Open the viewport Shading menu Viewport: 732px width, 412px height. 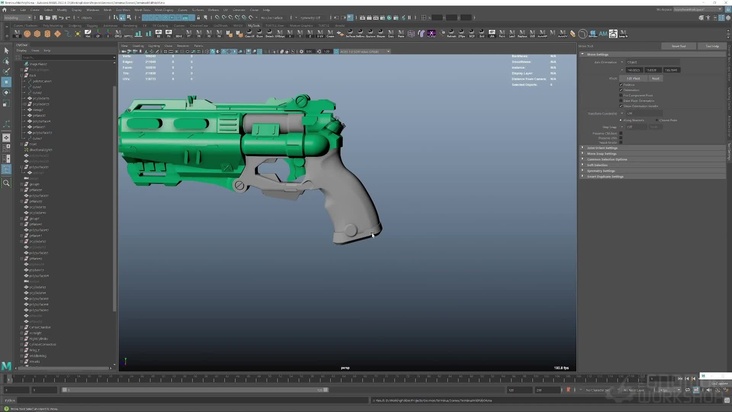138,46
